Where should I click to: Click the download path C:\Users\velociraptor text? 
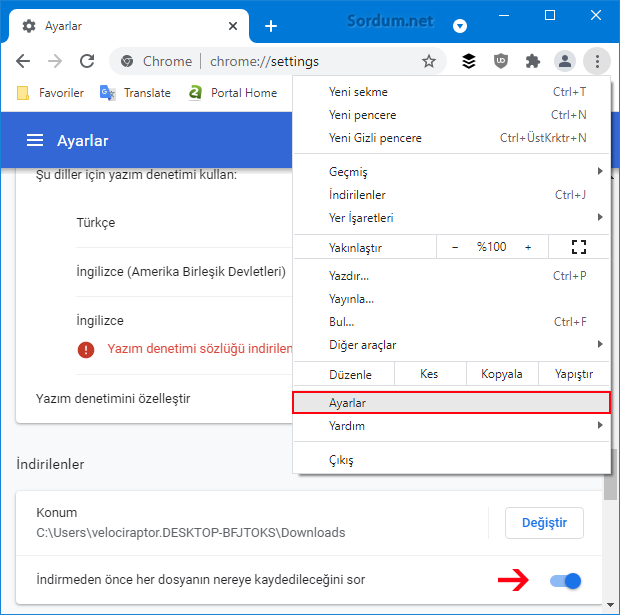click(x=191, y=532)
